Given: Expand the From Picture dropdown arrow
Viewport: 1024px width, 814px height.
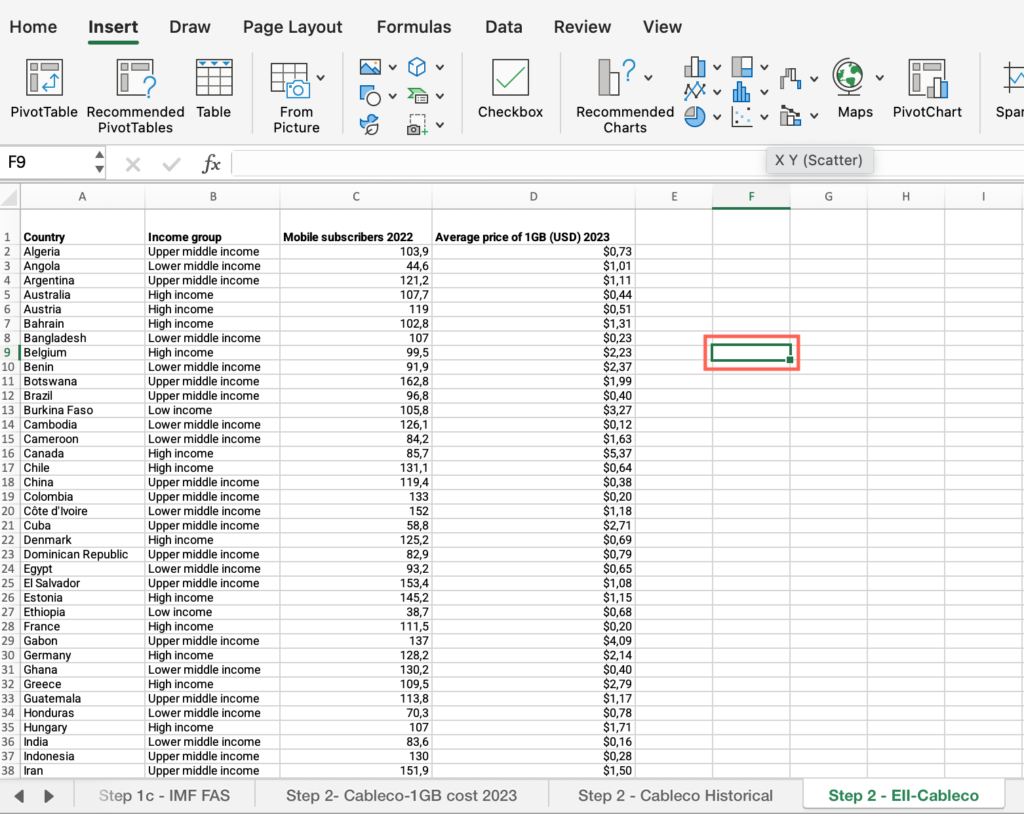Looking at the screenshot, I should point(321,78).
